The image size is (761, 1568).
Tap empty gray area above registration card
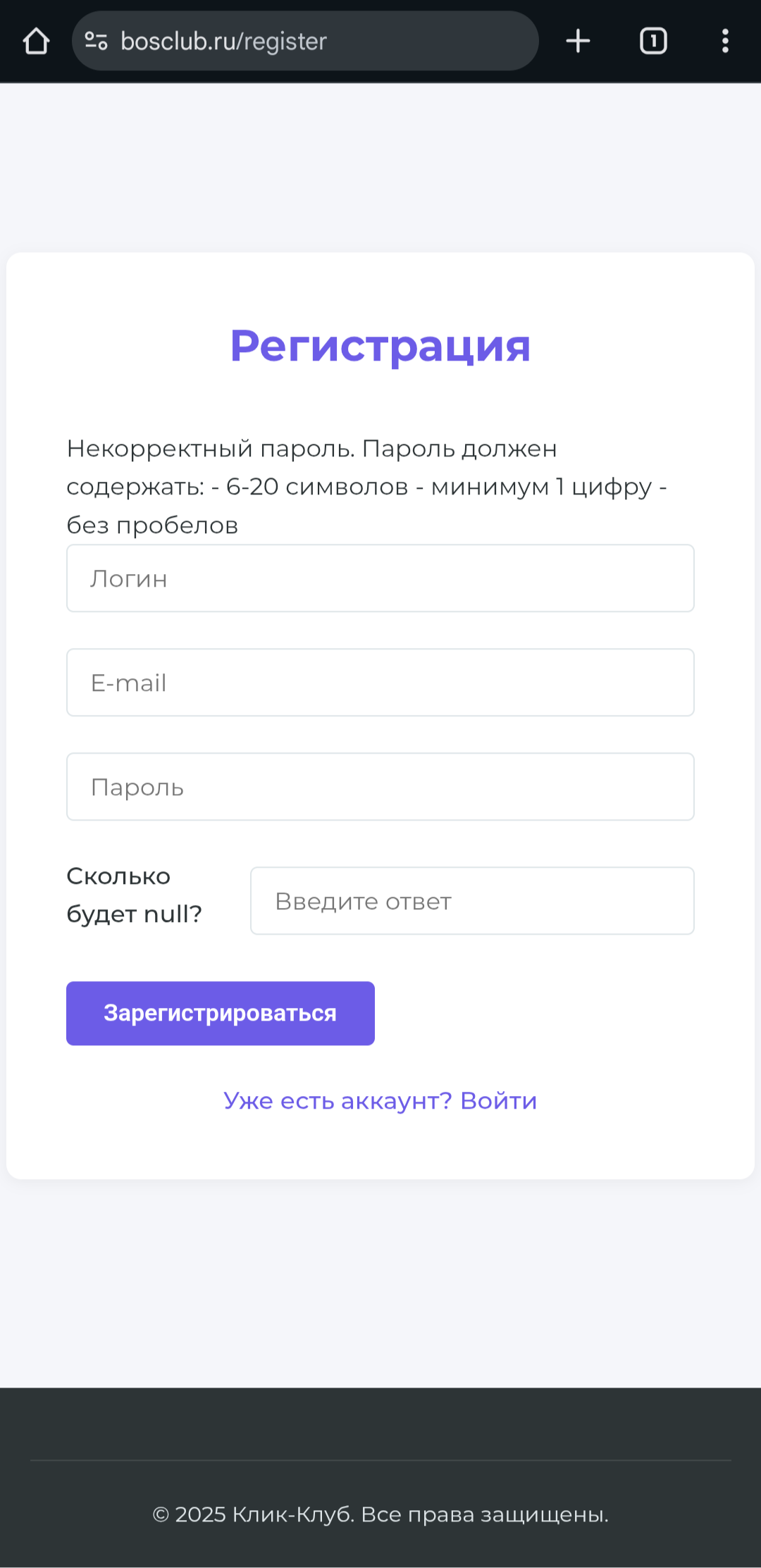point(380,169)
